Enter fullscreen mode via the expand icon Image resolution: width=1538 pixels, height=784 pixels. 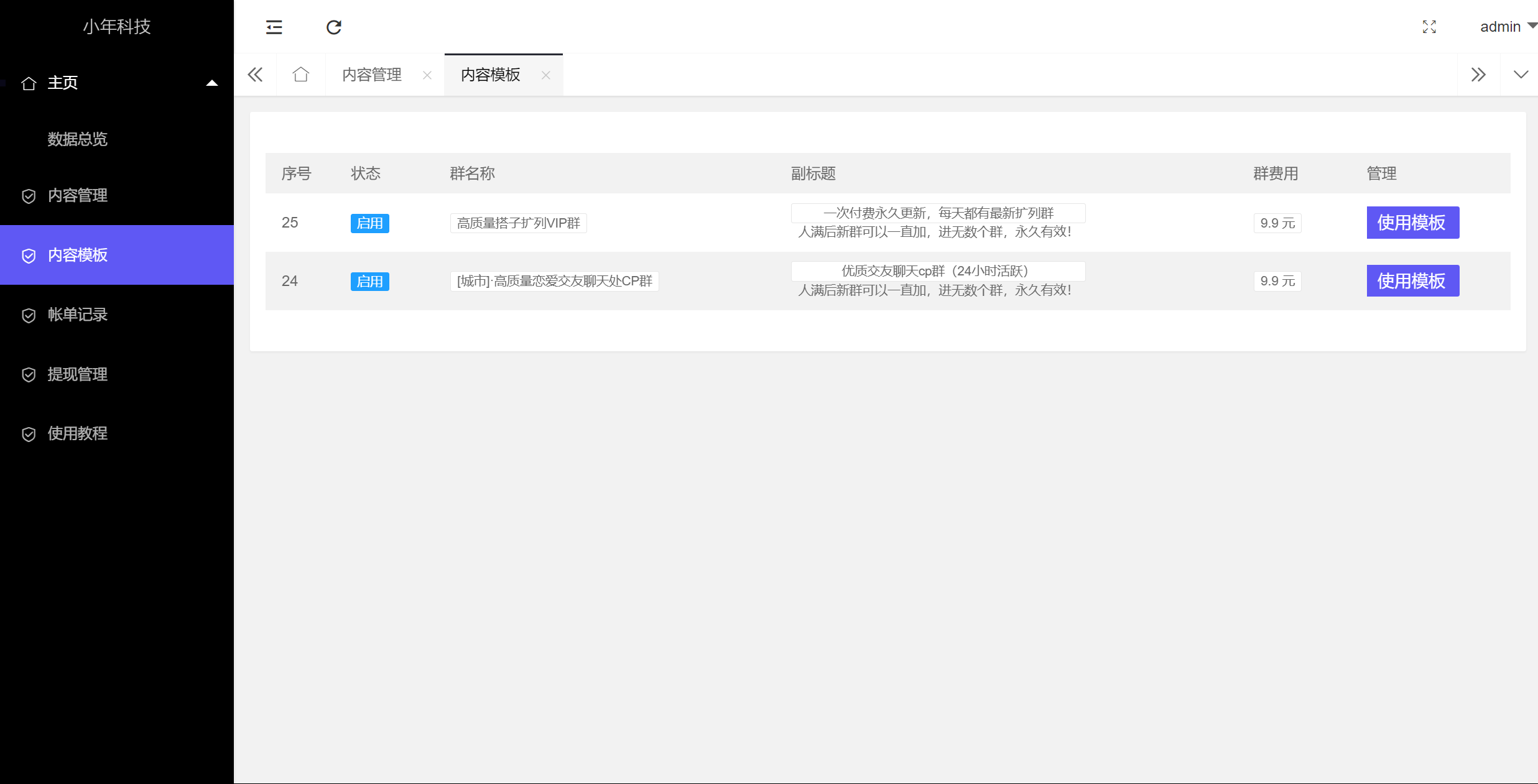(x=1429, y=27)
